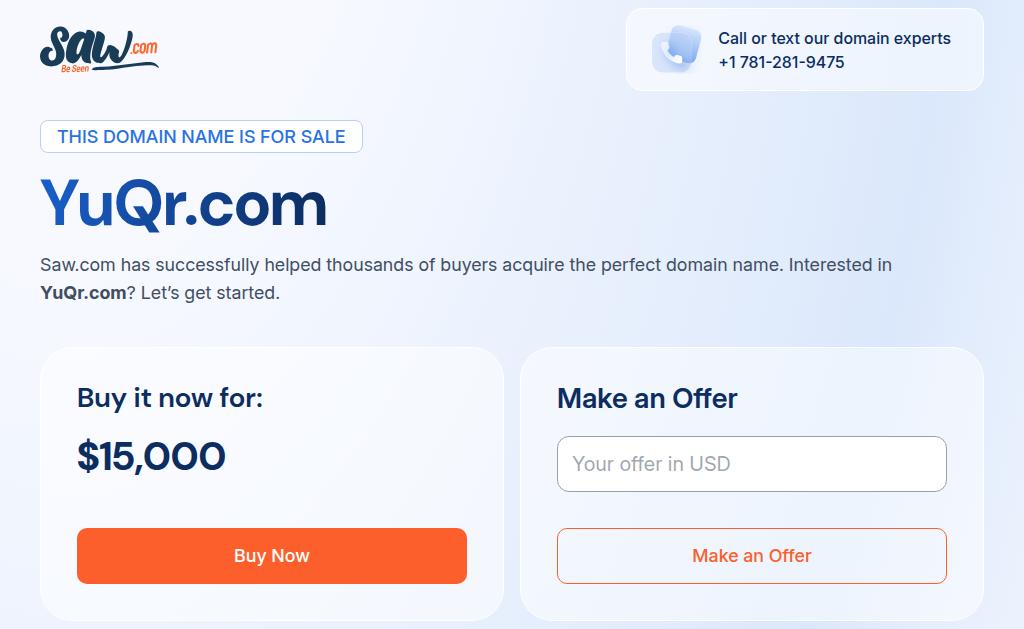
Task: Click the Be Seen tagline under the logo
Action: point(75,69)
